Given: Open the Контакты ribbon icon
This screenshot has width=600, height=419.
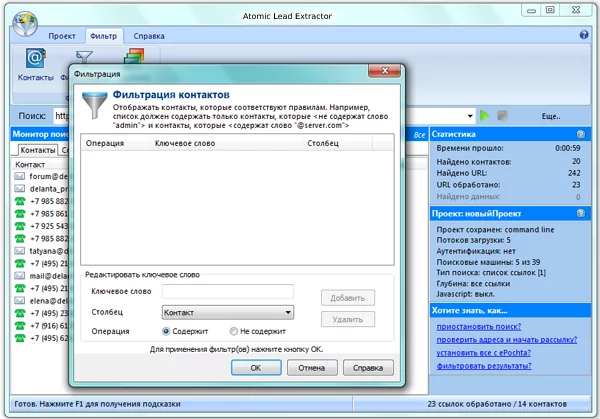Looking at the screenshot, I should click(x=36, y=65).
